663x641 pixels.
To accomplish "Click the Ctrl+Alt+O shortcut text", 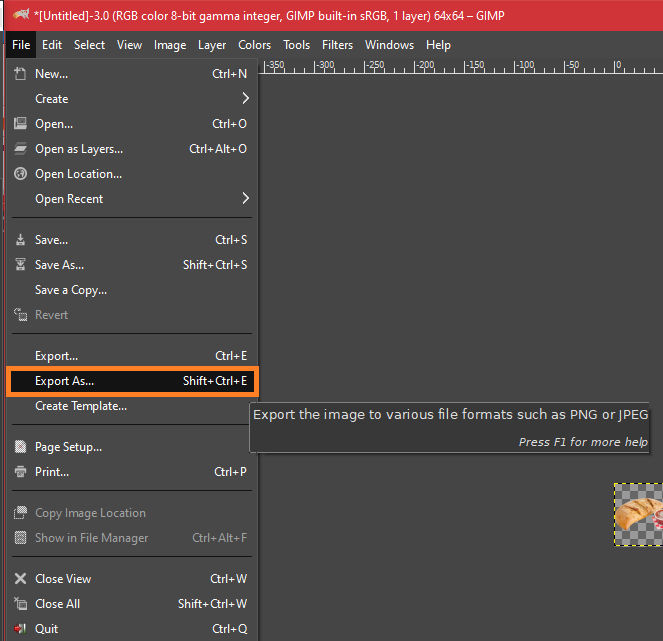I will point(218,149).
